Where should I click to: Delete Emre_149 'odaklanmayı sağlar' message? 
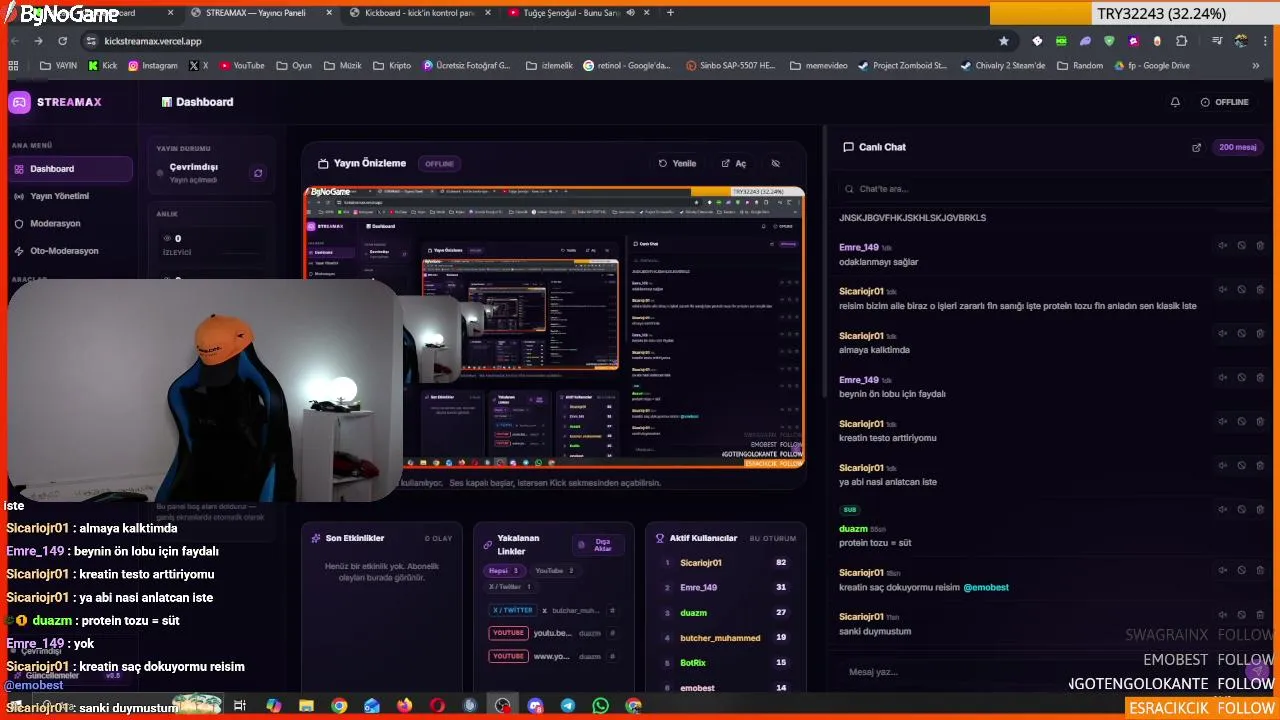click(1260, 245)
